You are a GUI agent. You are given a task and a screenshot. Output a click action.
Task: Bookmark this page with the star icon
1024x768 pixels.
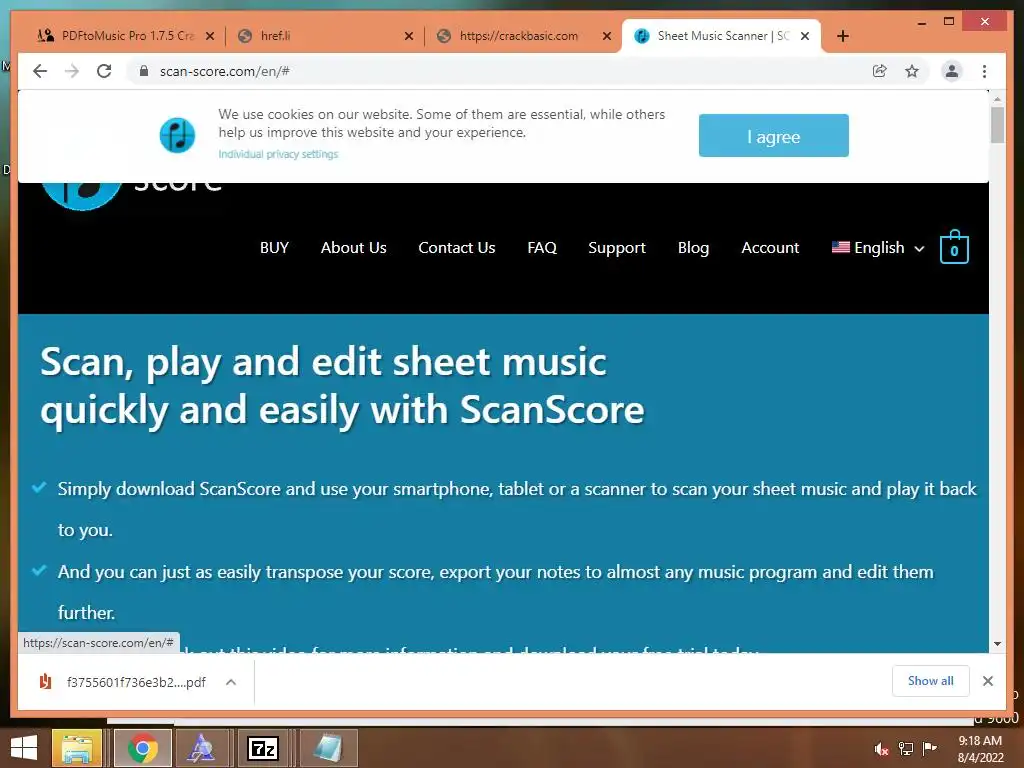[x=912, y=71]
